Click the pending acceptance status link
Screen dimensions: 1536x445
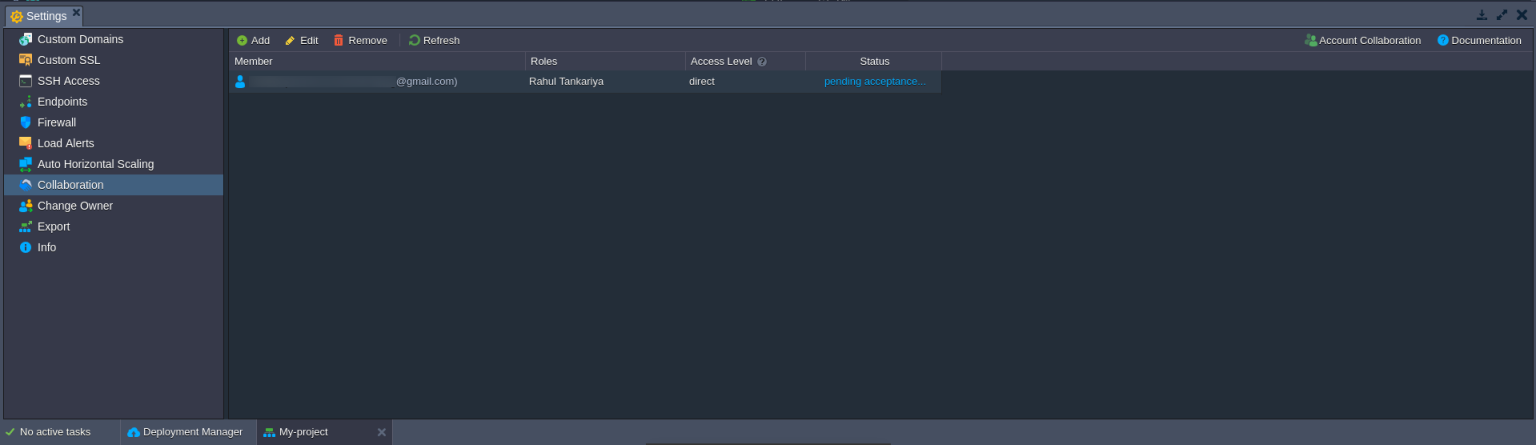[x=875, y=81]
